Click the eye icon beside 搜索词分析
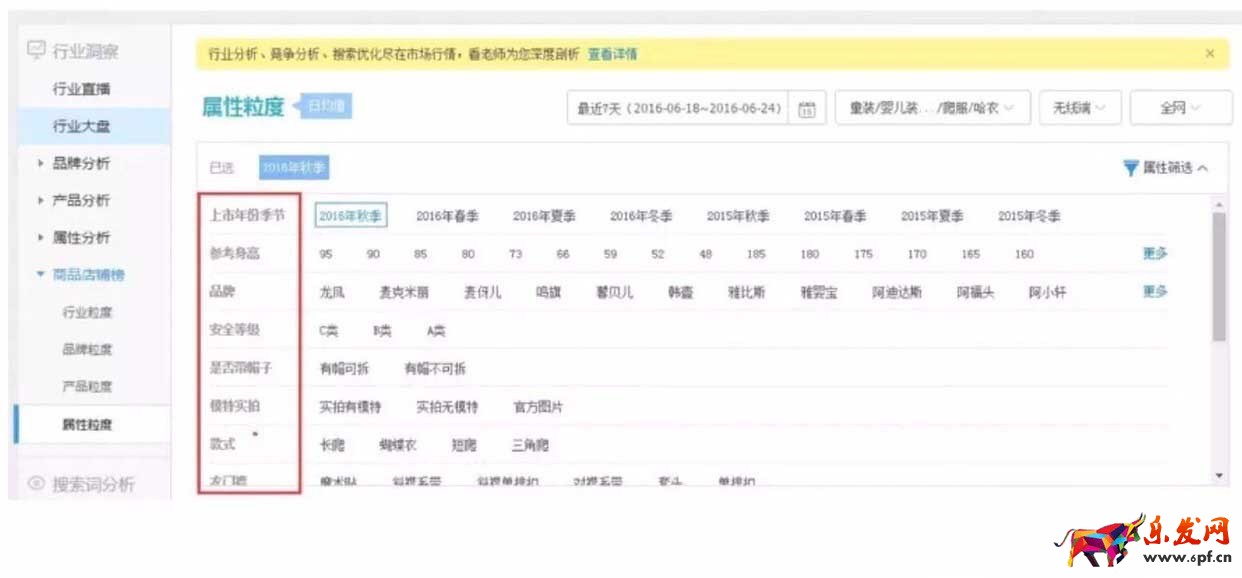 point(36,484)
